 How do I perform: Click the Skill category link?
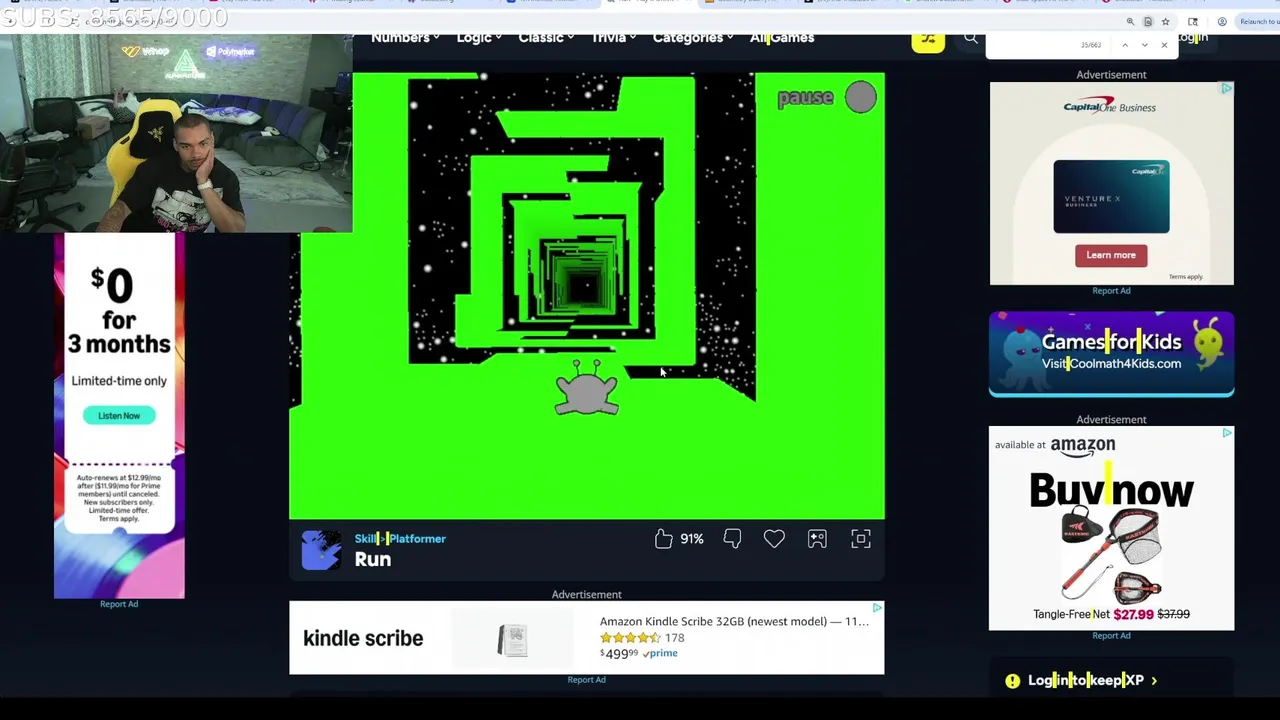365,538
